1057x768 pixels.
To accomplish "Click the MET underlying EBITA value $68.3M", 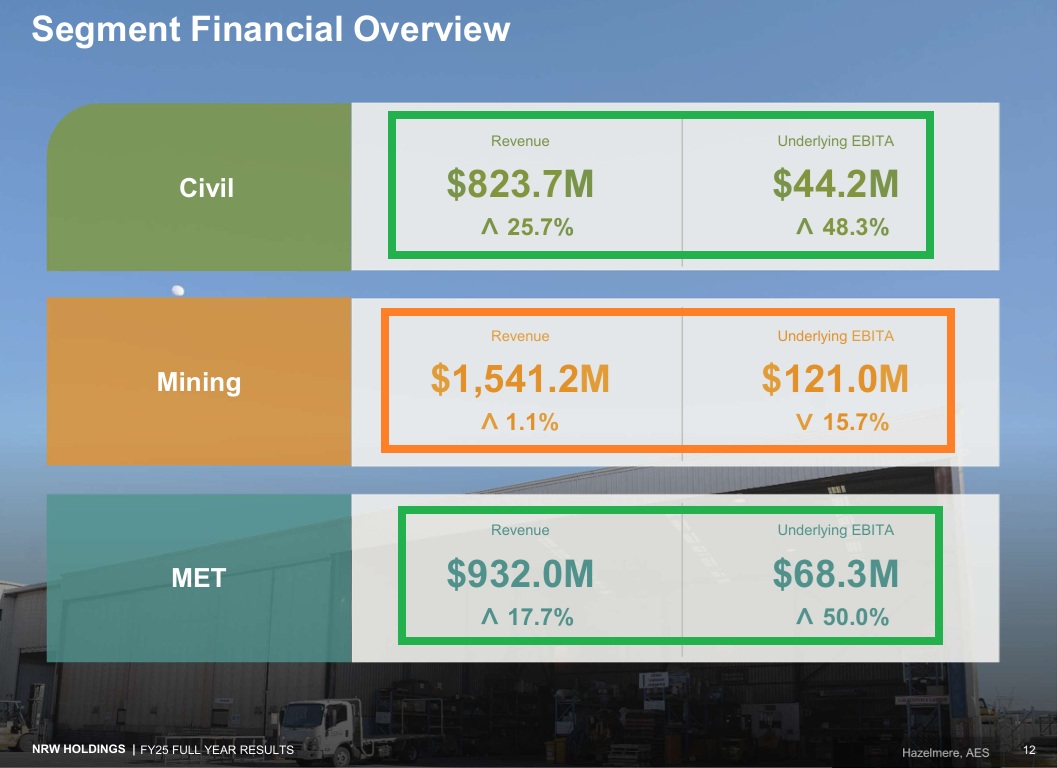I will [x=835, y=574].
